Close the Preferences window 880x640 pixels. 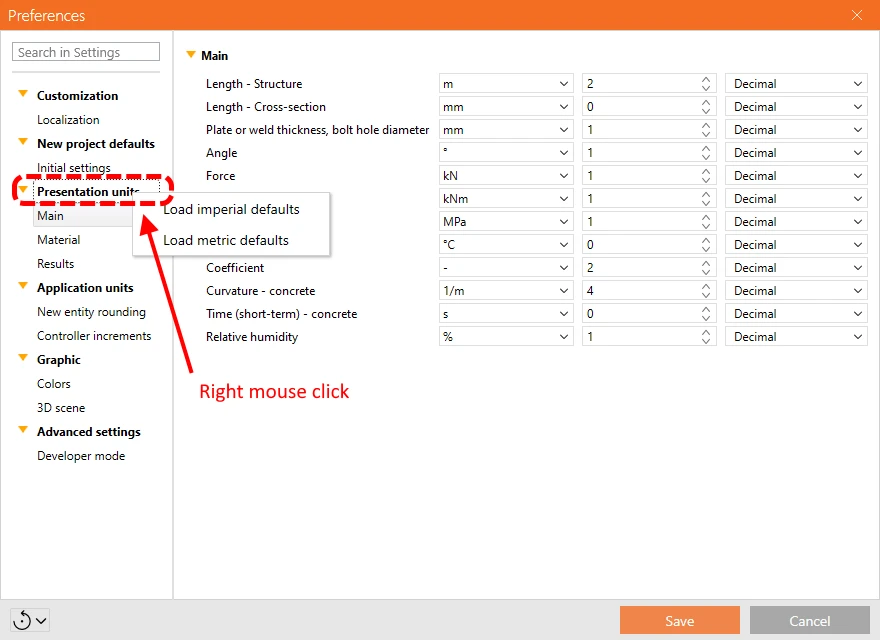tap(856, 15)
